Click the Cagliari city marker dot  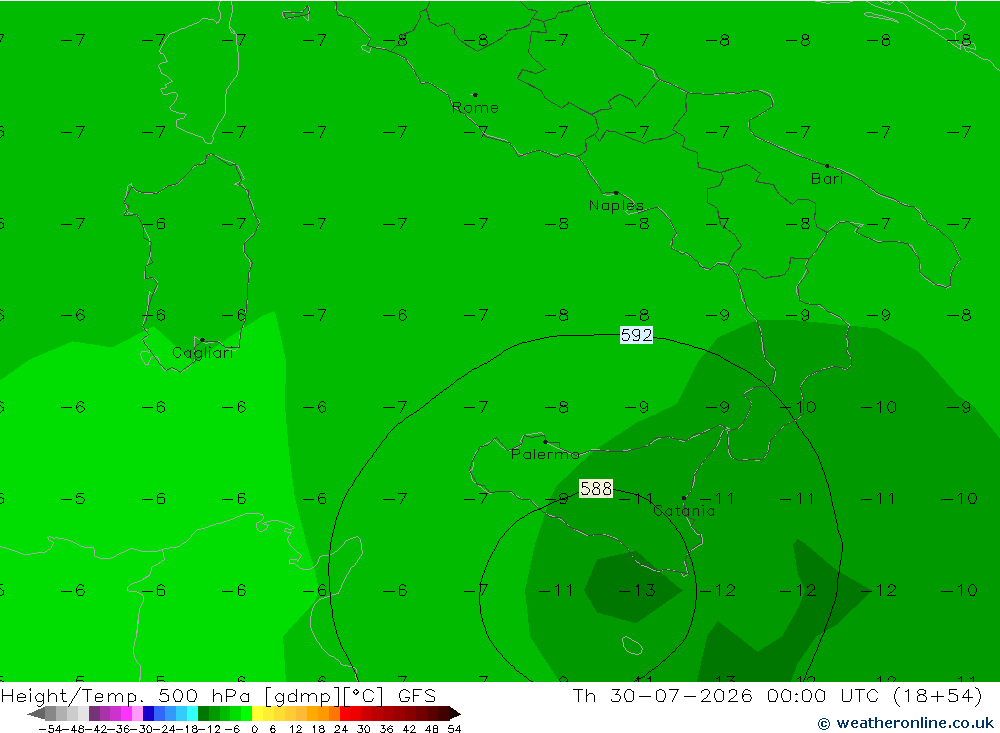pyautogui.click(x=202, y=340)
